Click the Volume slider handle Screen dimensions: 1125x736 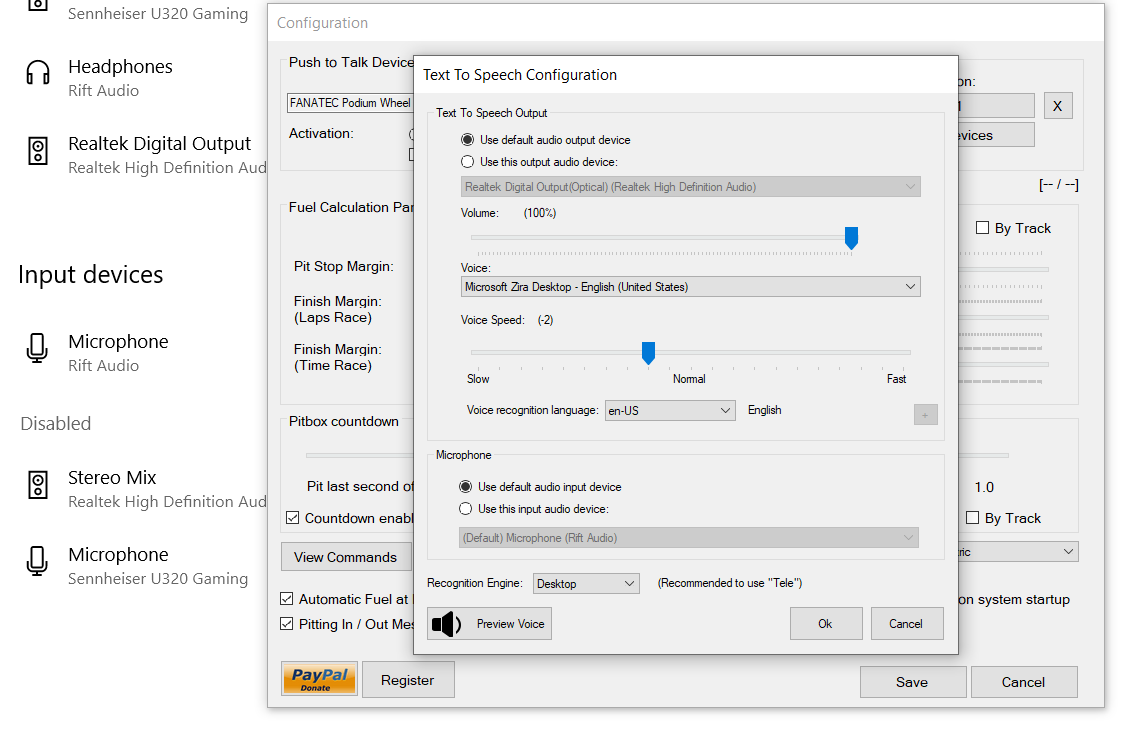click(x=851, y=237)
